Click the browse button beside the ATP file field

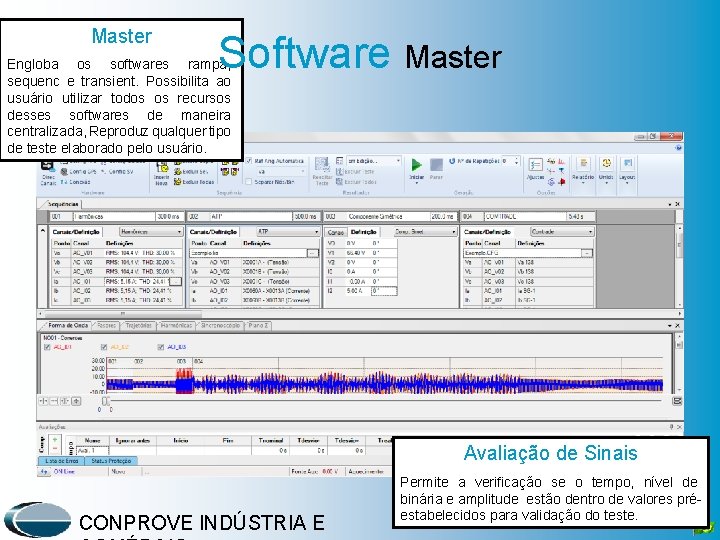pos(312,253)
